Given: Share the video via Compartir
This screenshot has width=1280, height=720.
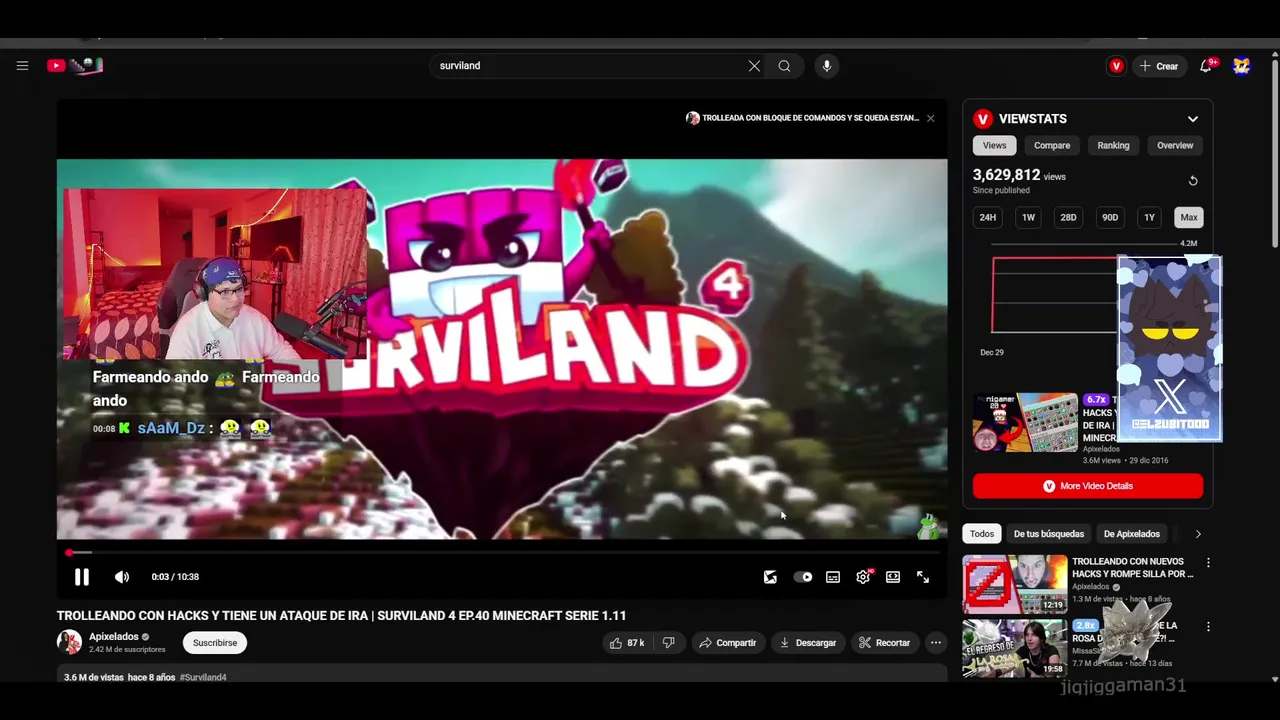Looking at the screenshot, I should pos(727,643).
